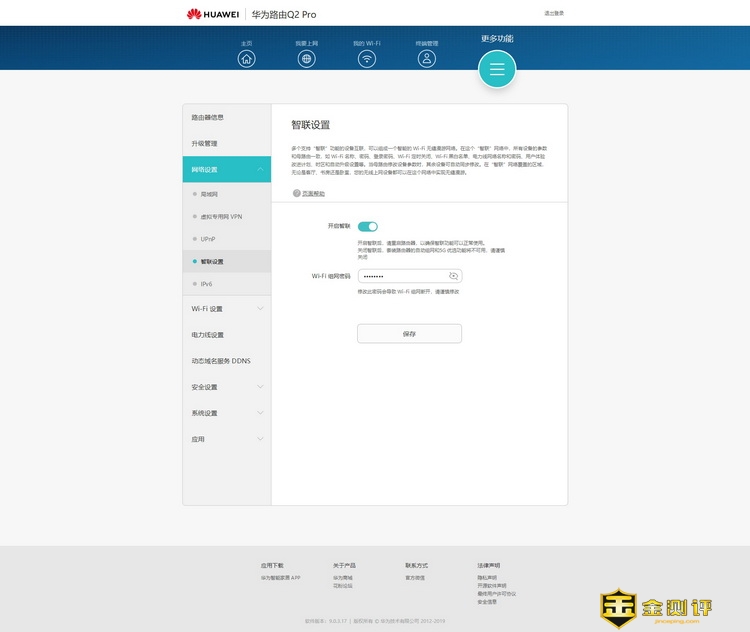Click the 保存 save button

[409, 334]
